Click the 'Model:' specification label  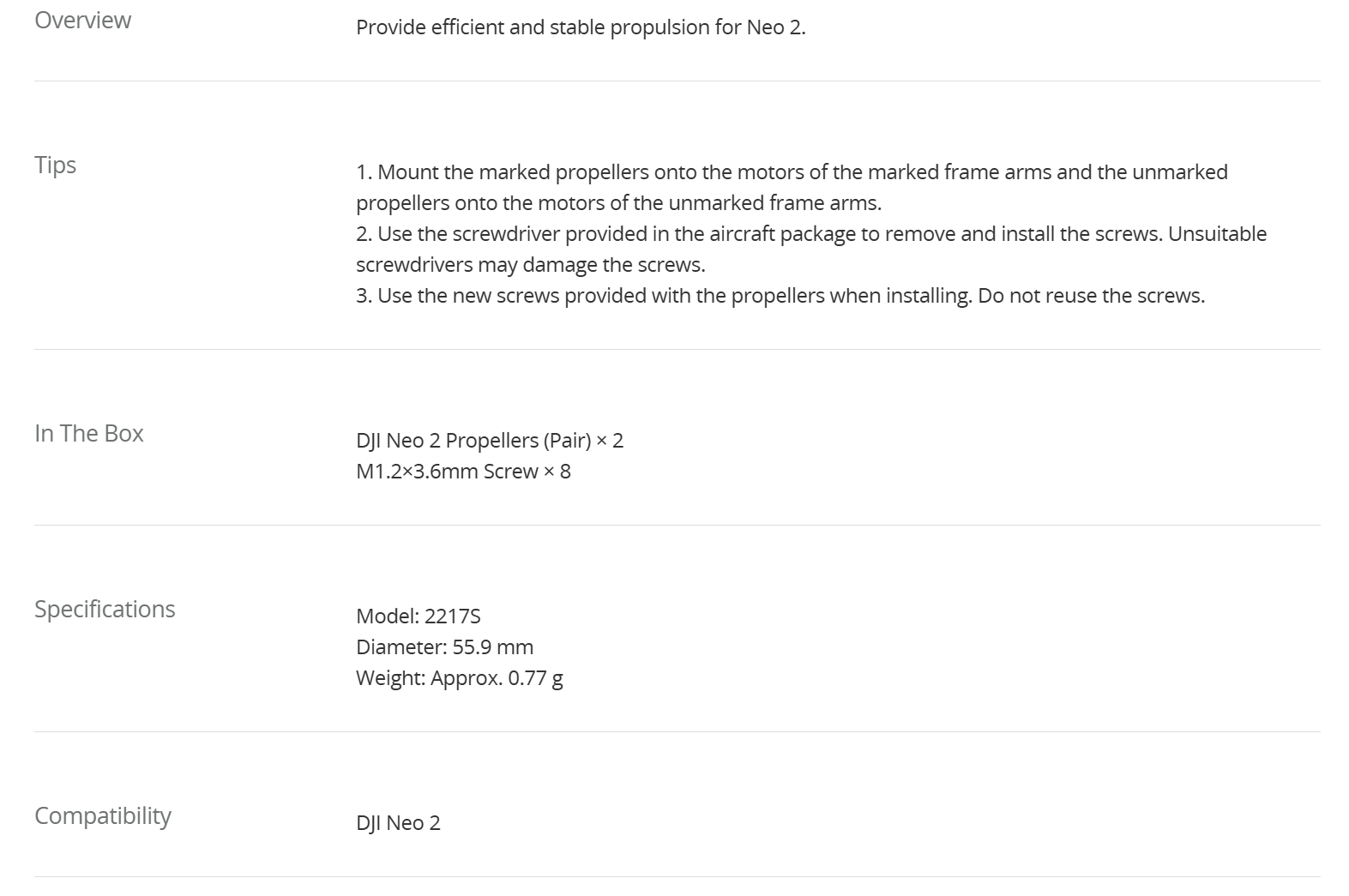(x=387, y=616)
